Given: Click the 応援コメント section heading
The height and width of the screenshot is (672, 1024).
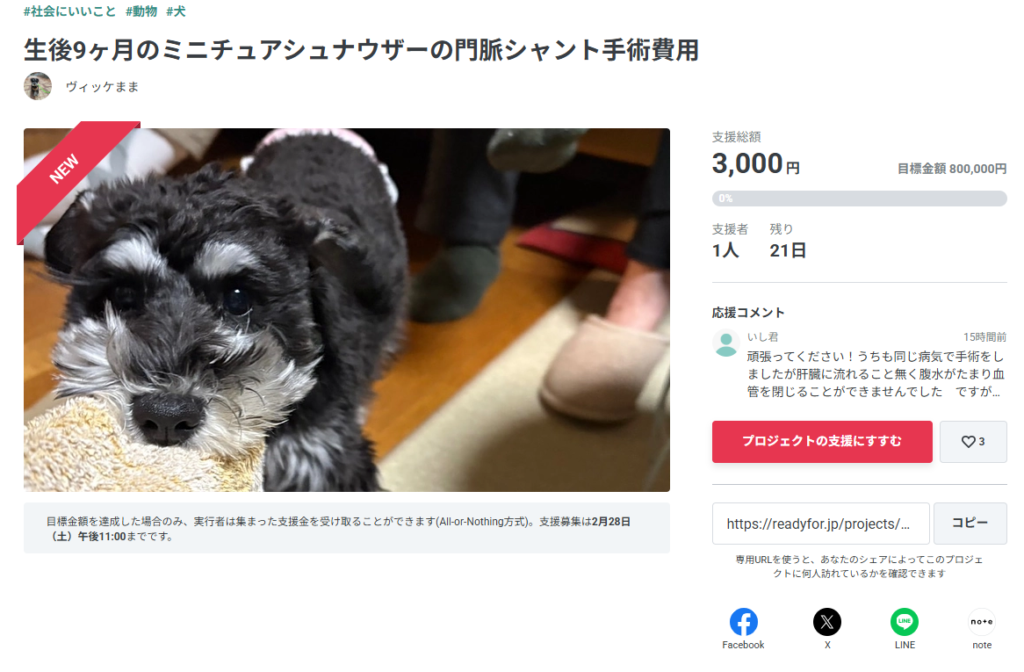Looking at the screenshot, I should pyautogui.click(x=748, y=313).
